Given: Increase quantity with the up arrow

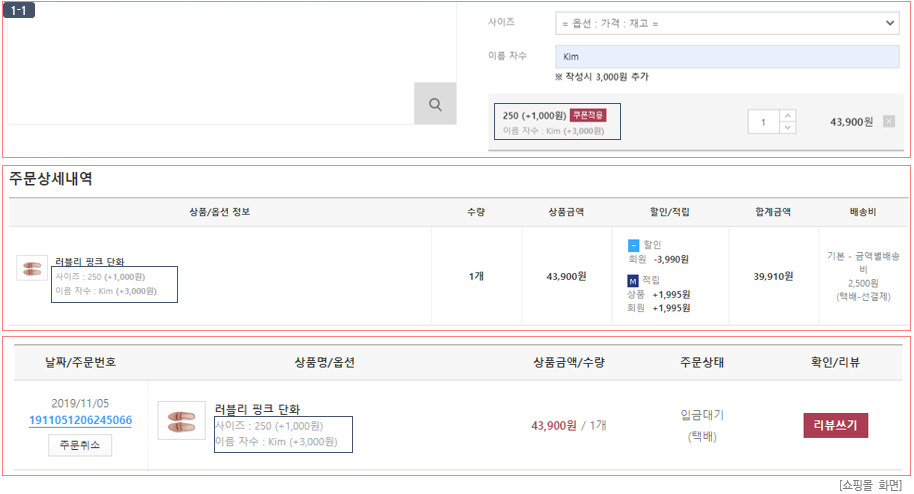Looking at the screenshot, I should click(x=788, y=116).
